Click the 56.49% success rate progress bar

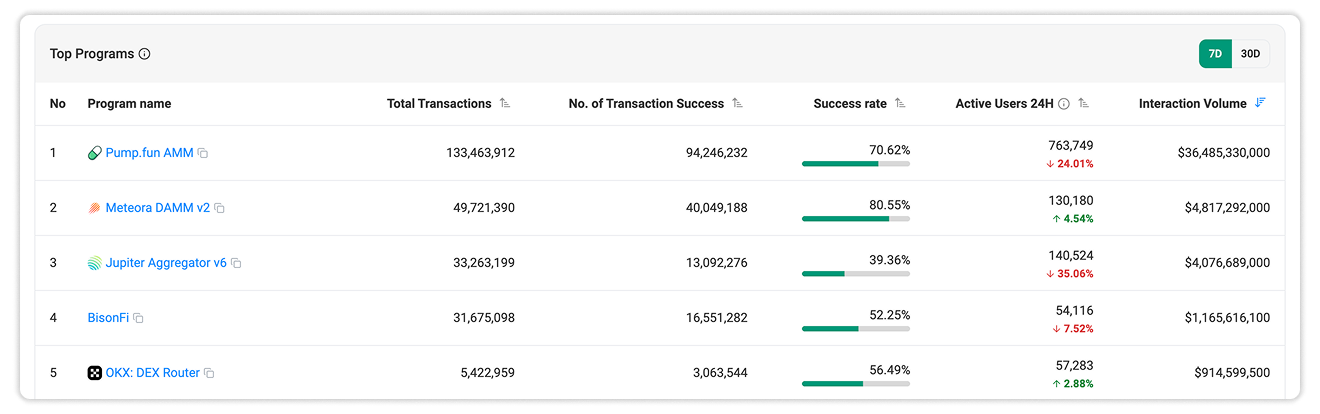pyautogui.click(x=856, y=383)
